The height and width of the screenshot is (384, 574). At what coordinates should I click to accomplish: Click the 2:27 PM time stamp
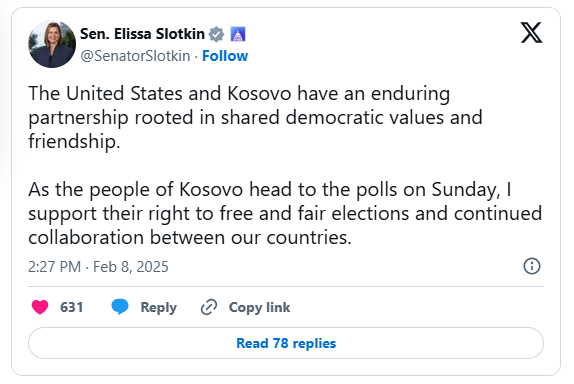tap(55, 267)
